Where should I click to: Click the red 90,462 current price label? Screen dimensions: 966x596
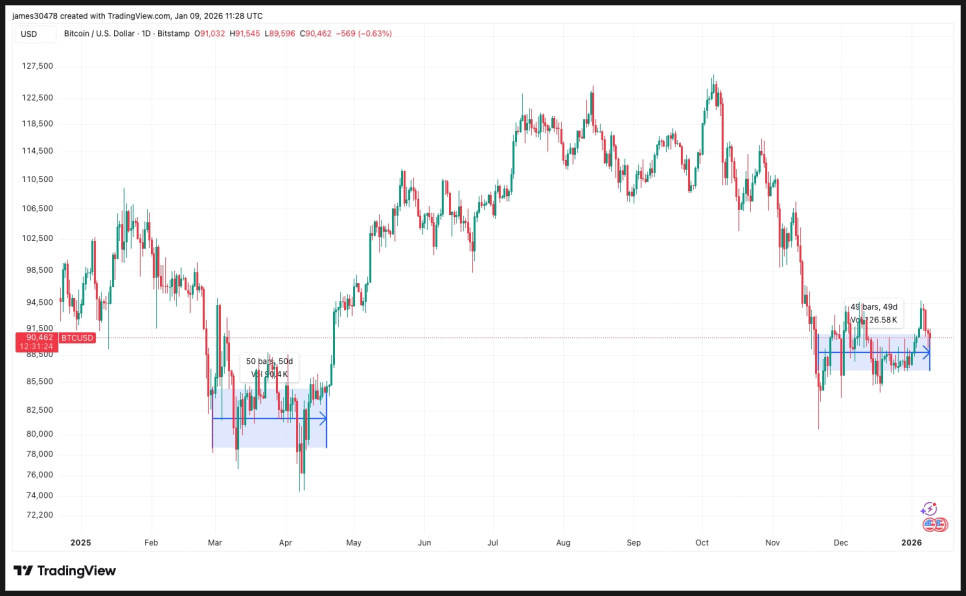point(36,338)
